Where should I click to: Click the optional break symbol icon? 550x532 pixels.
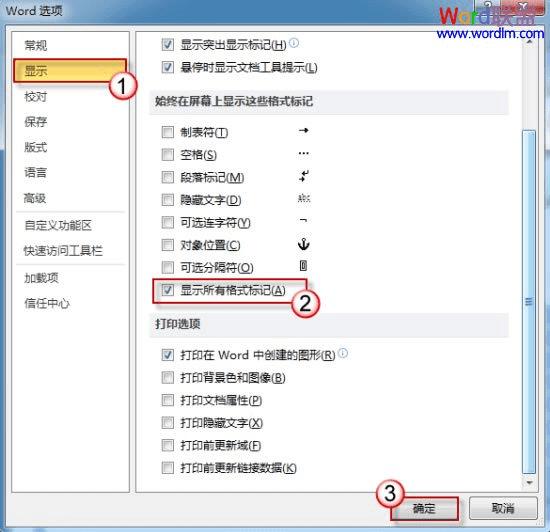pyautogui.click(x=304, y=266)
